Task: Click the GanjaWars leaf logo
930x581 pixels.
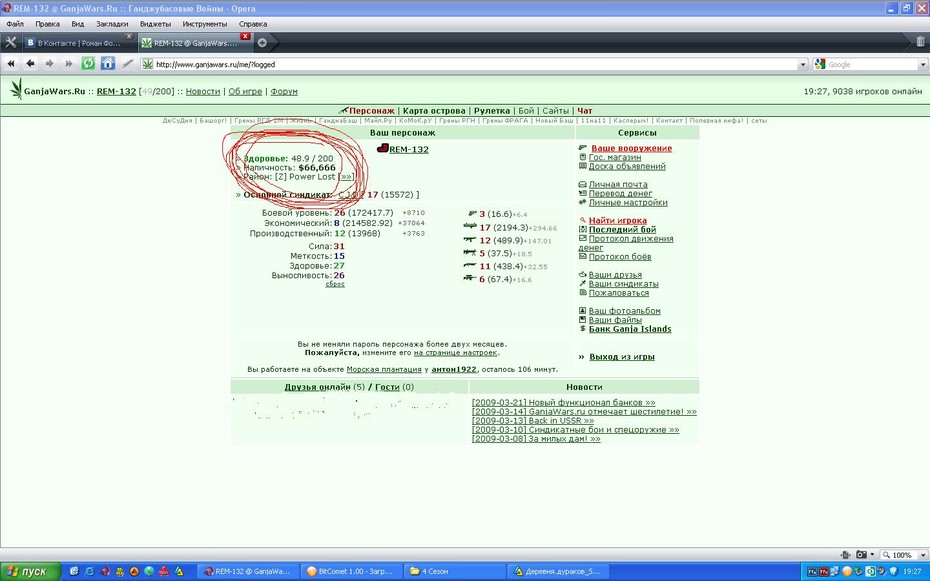Action: click(16, 90)
